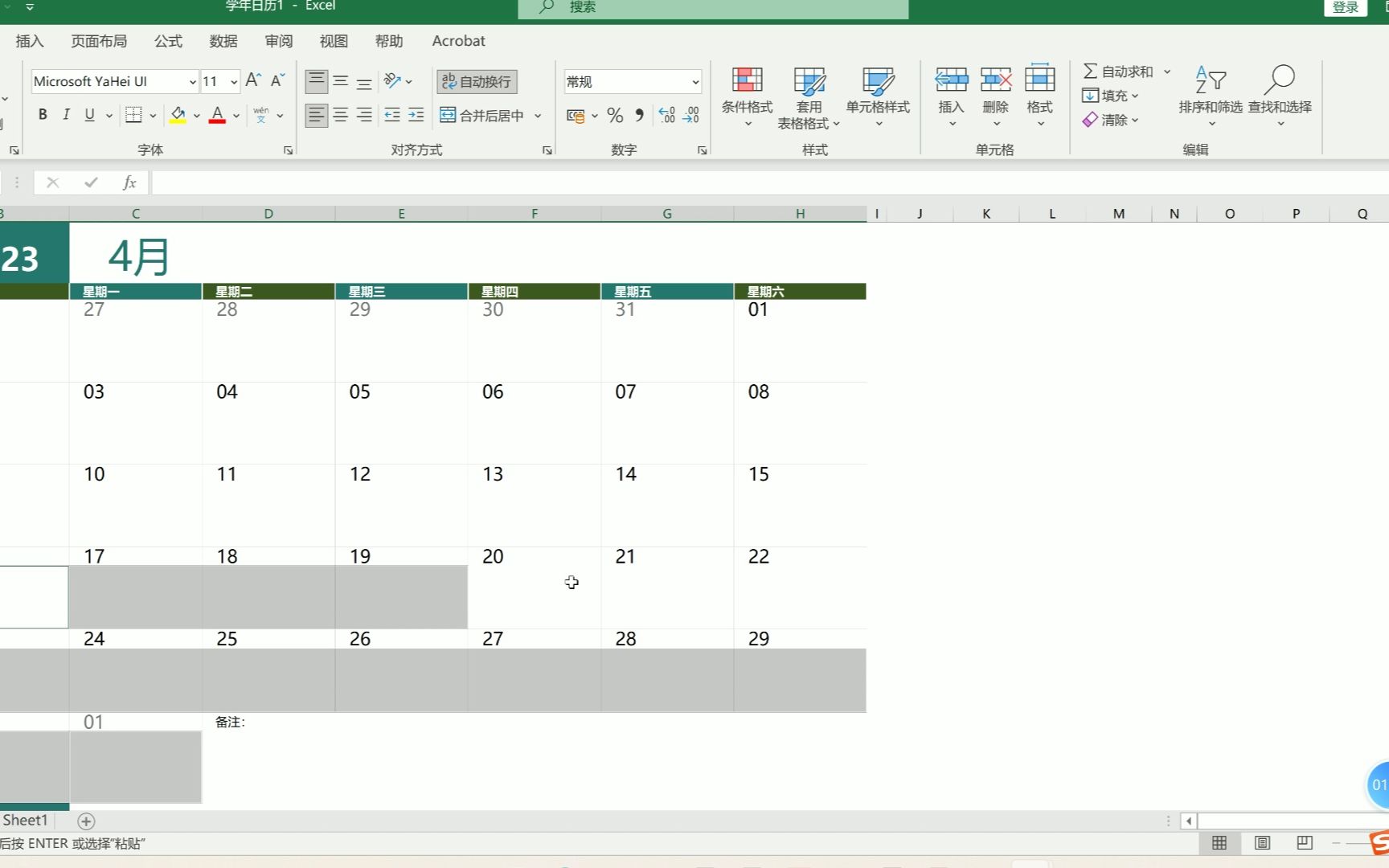The image size is (1389, 868).
Task: Toggle left horizontal alignment
Action: (x=317, y=115)
